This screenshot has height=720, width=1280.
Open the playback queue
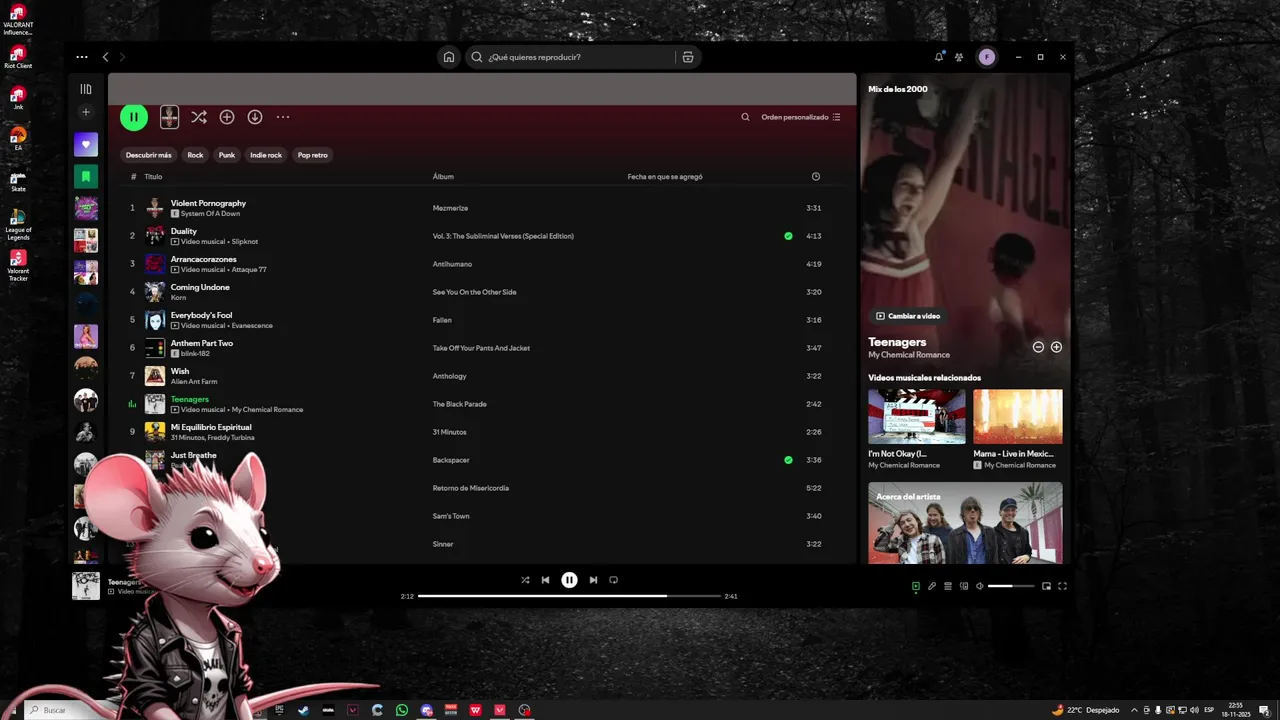coord(948,586)
